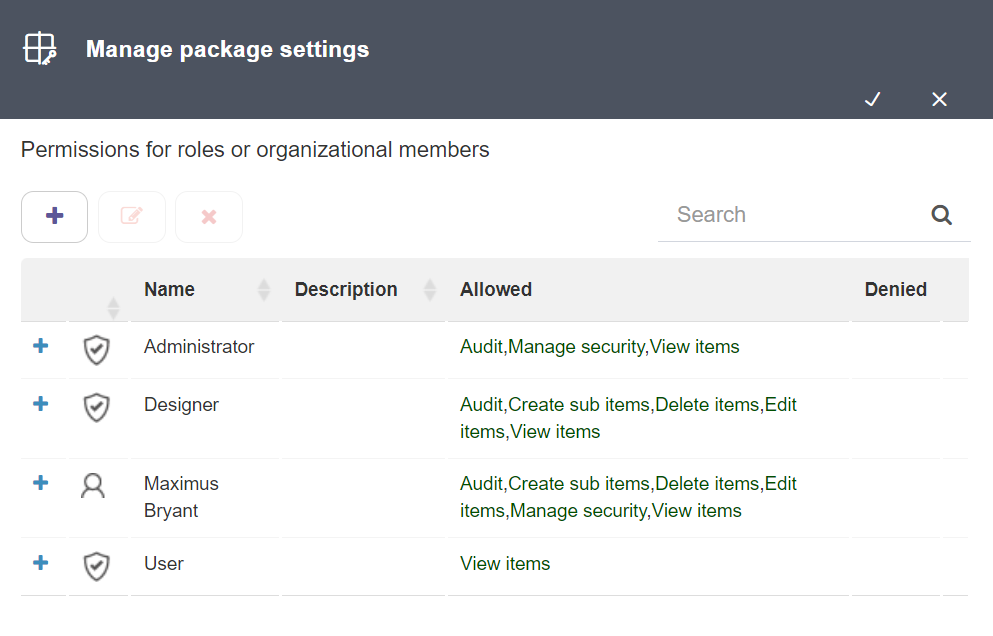Screen dimensions: 993x636
Task: Click the edit permission pencil button
Action: pos(132,217)
